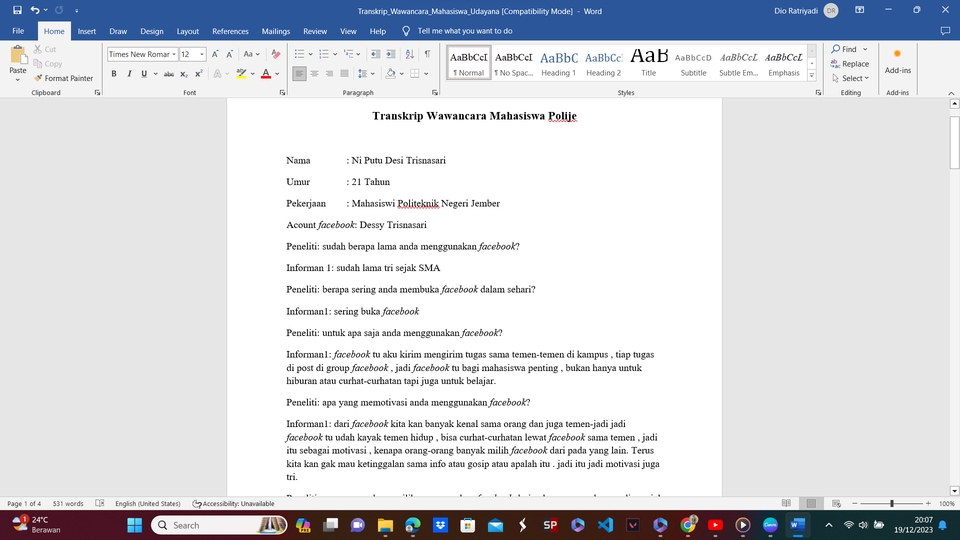The width and height of the screenshot is (960, 540).
Task: Click the Find button
Action: coord(844,49)
